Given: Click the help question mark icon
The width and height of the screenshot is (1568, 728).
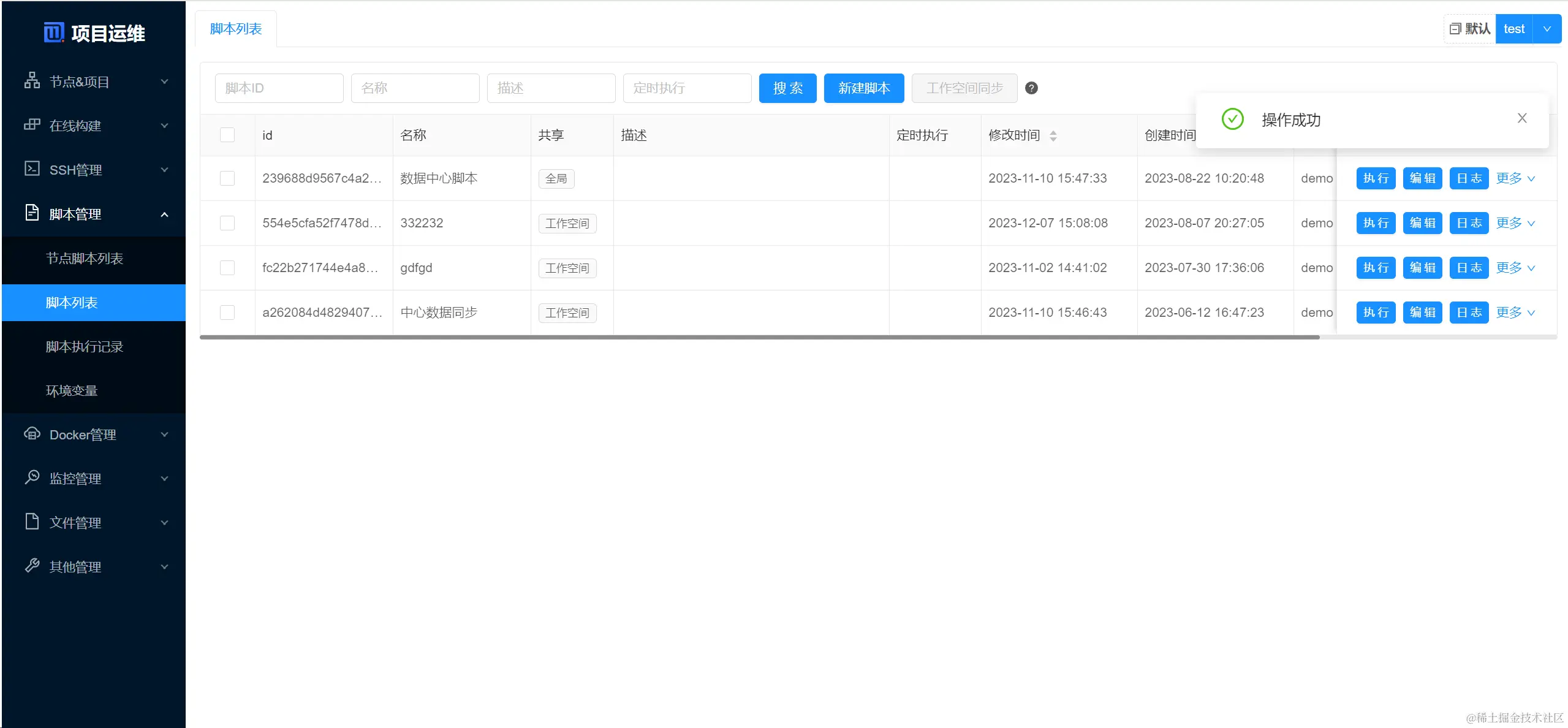Looking at the screenshot, I should coord(1032,88).
